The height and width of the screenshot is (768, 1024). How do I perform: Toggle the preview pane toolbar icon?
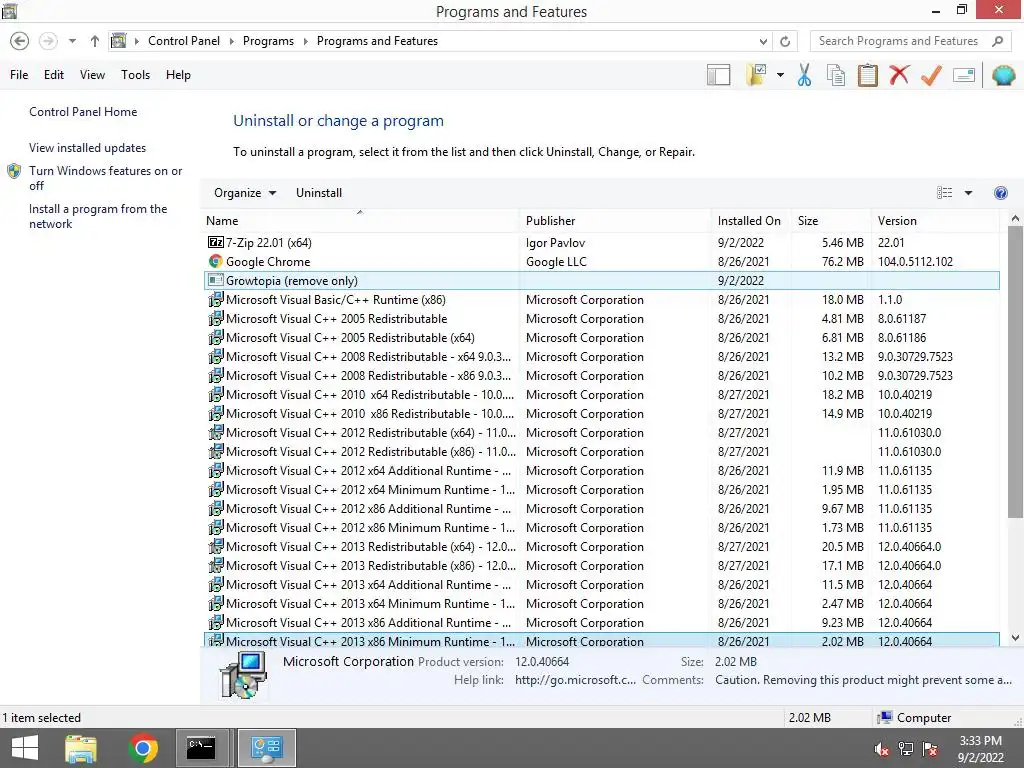pos(718,75)
